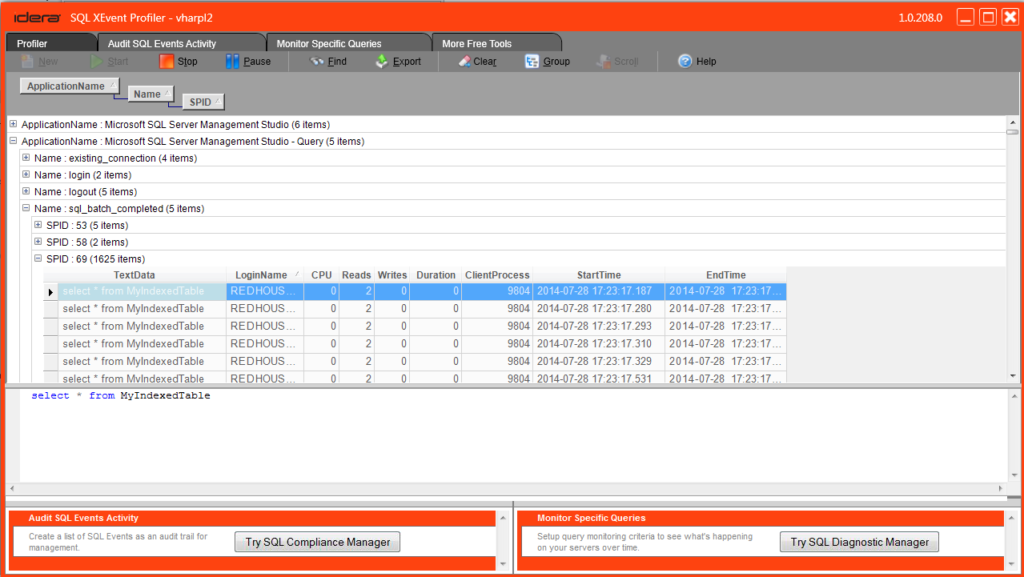Viewport: 1024px width, 577px height.
Task: Sort by the TextData column header
Action: coord(135,275)
